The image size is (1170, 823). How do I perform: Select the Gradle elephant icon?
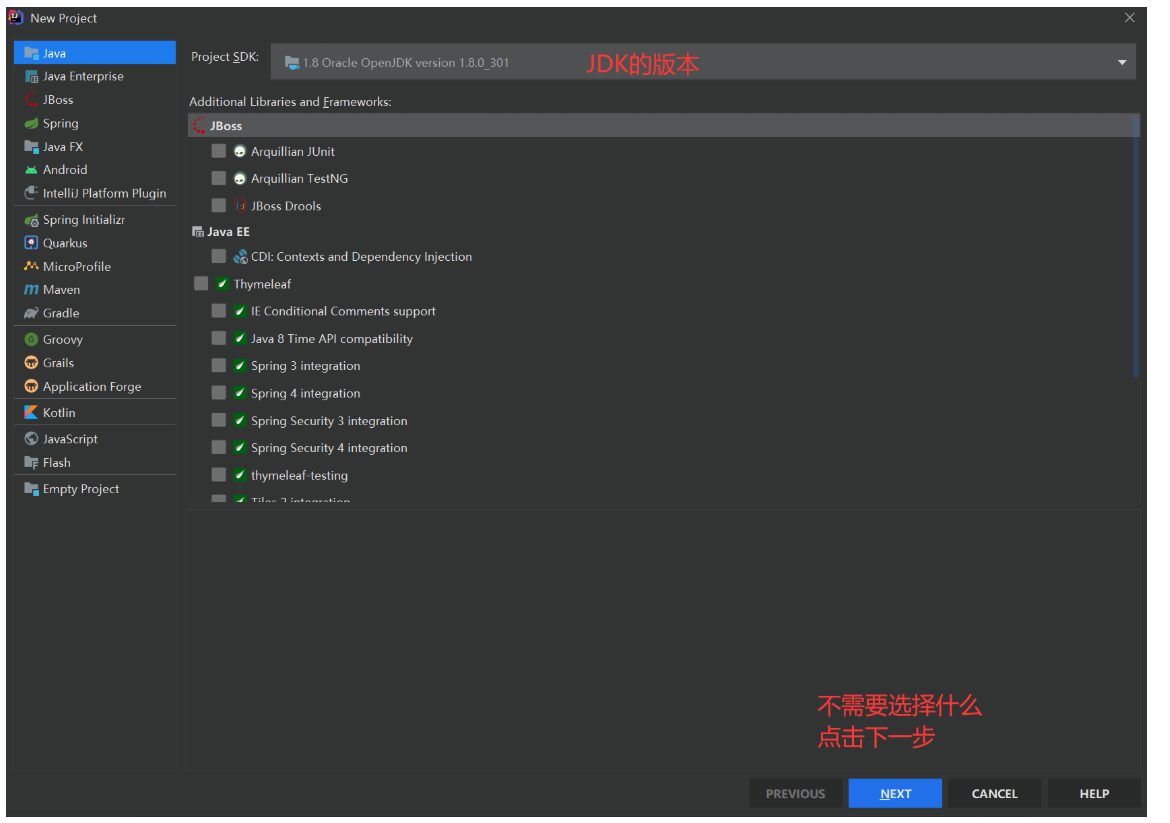(31, 313)
